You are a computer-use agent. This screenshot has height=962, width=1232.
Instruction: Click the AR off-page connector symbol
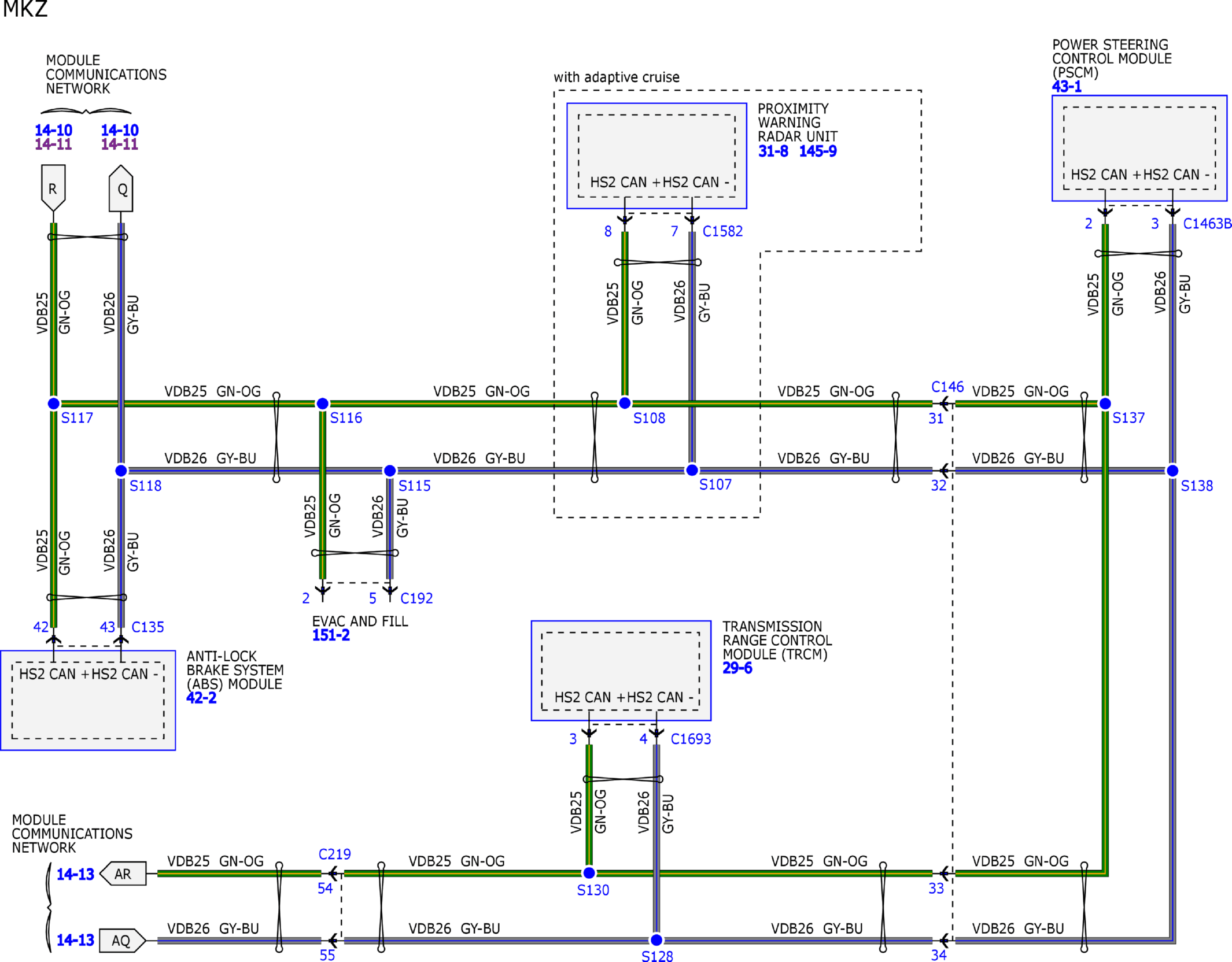(x=123, y=874)
